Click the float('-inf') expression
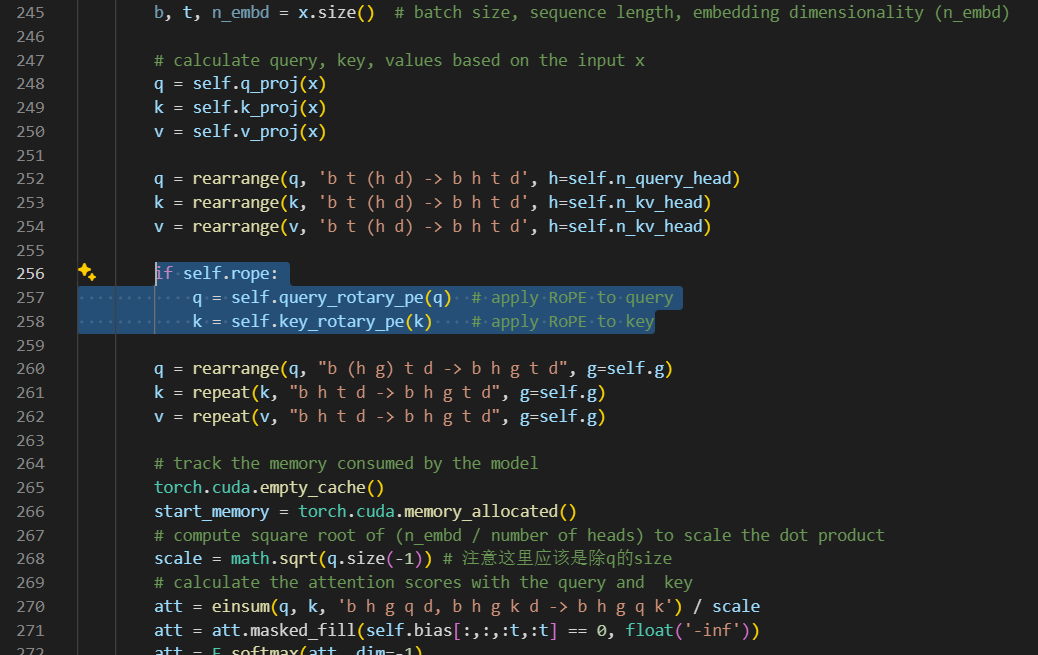Viewport: 1038px width, 655px height. pyautogui.click(x=690, y=631)
